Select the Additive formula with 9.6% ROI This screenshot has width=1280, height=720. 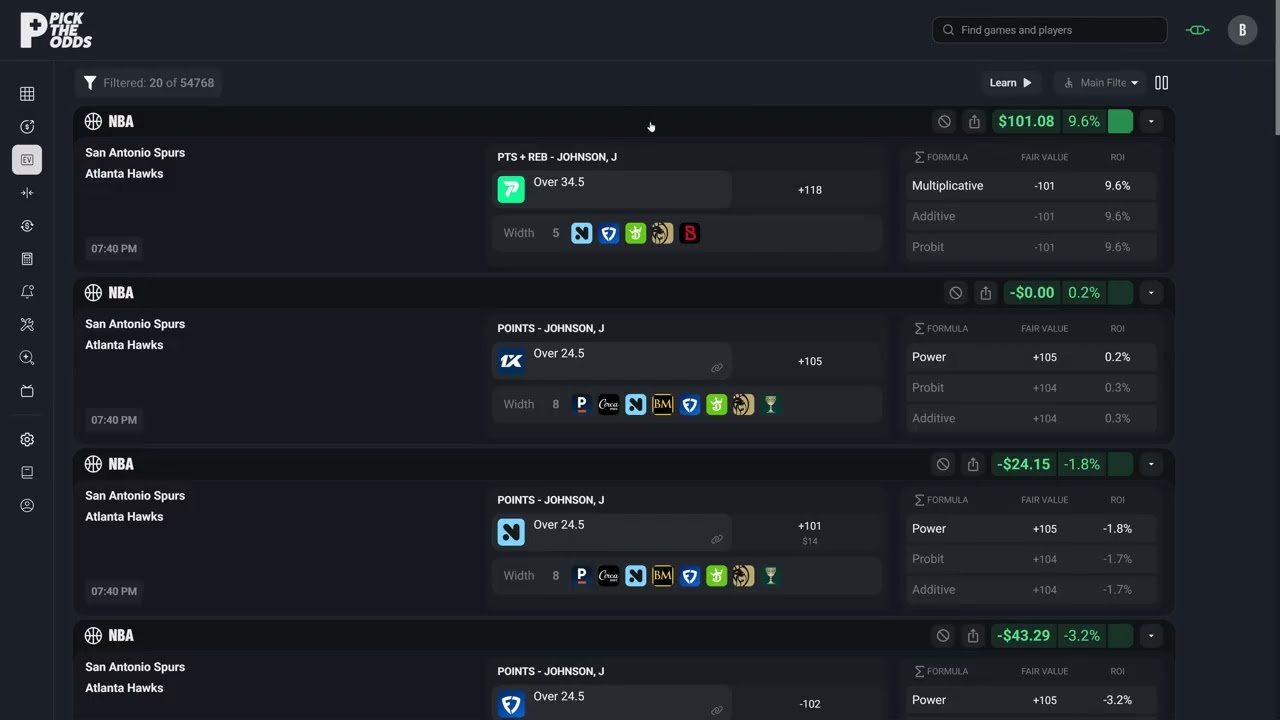coord(1032,216)
